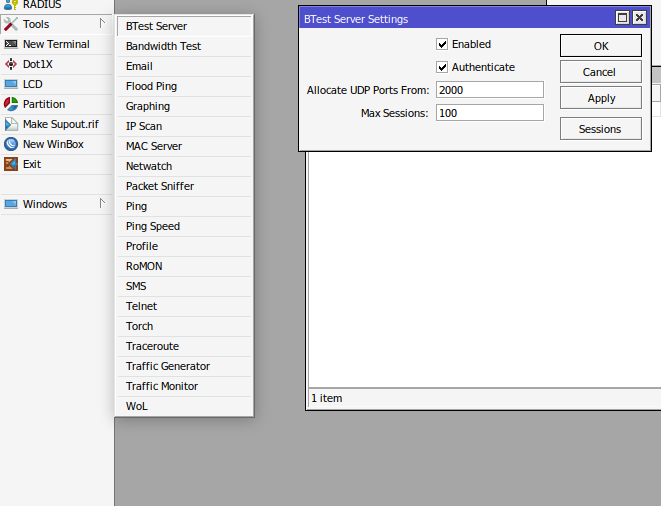The height and width of the screenshot is (506, 661).
Task: Expand the Tools submenu arrow
Action: click(102, 23)
